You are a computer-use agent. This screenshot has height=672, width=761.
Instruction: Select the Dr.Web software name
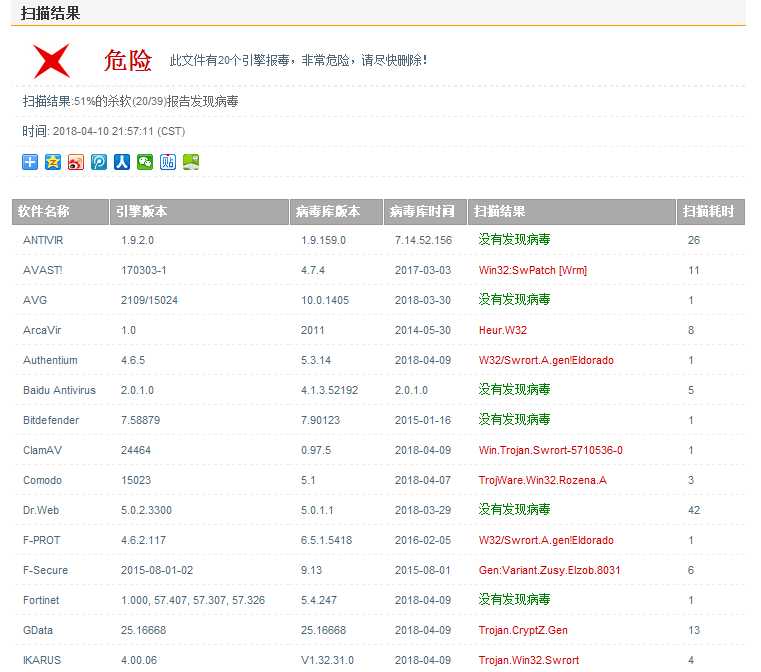[x=41, y=510]
